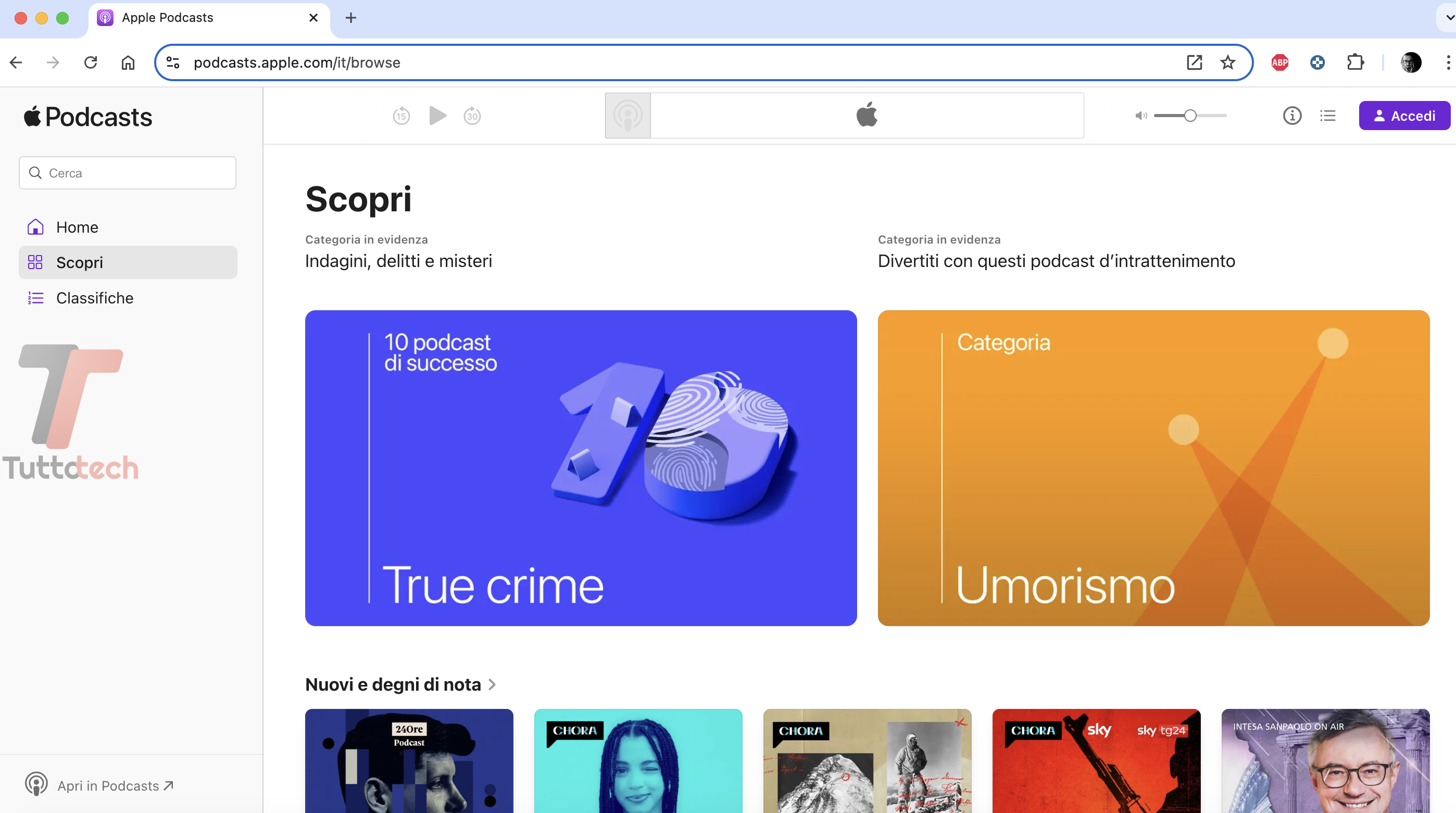Viewport: 1456px width, 813px height.
Task: Click the skip forward 30 seconds icon
Action: tap(472, 116)
